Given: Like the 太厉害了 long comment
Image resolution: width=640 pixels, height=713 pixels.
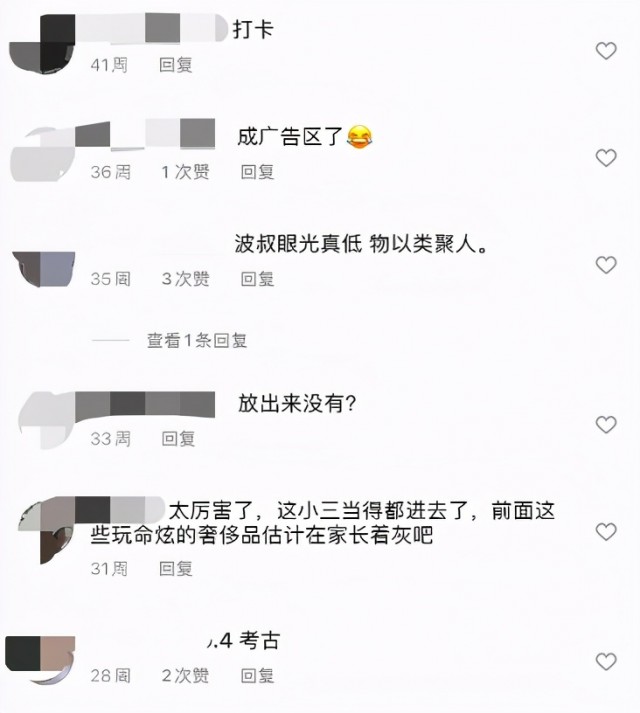Looking at the screenshot, I should pos(606,532).
